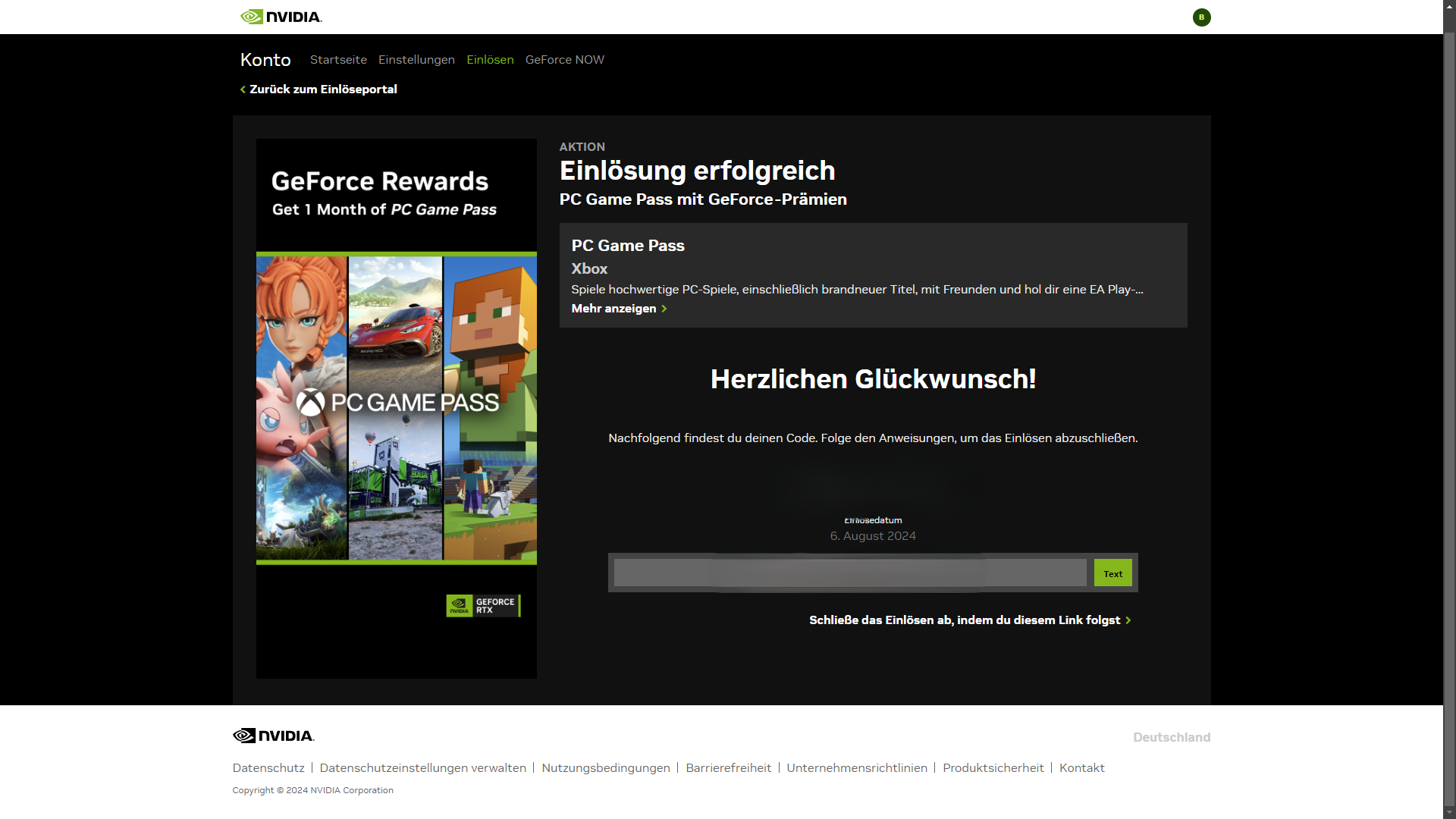Go back via Zurück zum Einlöseportal
This screenshot has height=819, width=1456.
[318, 89]
